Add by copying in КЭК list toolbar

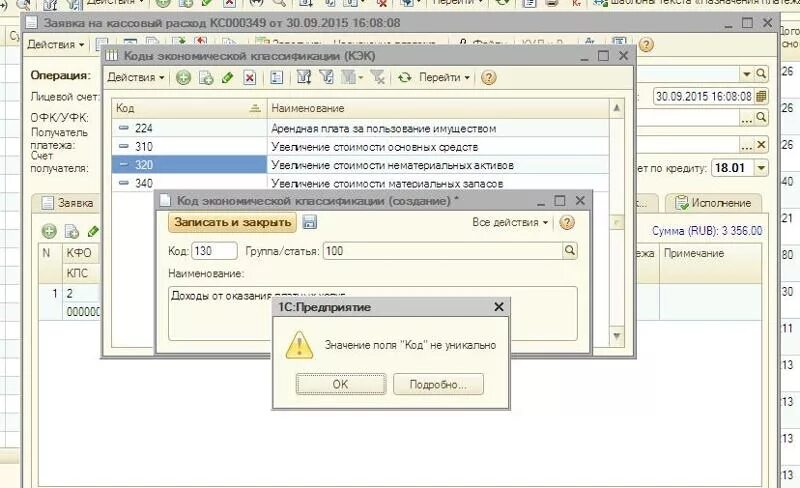(x=206, y=78)
